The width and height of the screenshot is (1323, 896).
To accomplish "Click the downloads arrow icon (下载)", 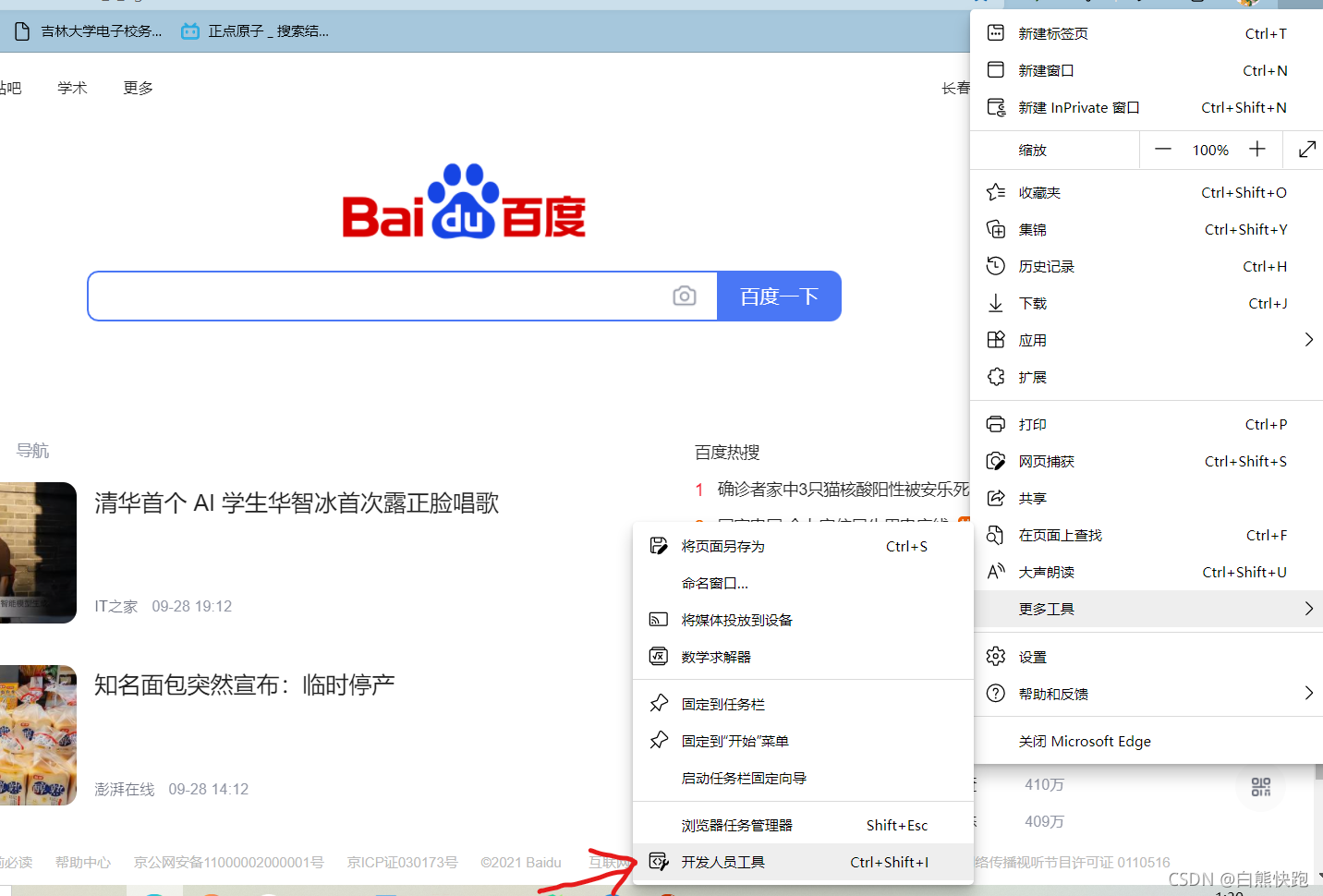I will pyautogui.click(x=996, y=303).
